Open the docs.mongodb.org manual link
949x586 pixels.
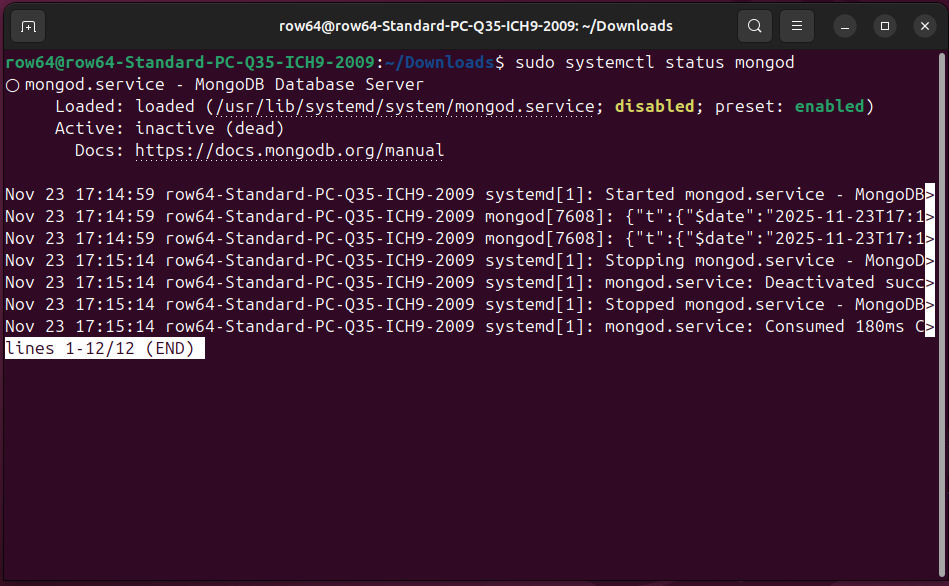(289, 151)
